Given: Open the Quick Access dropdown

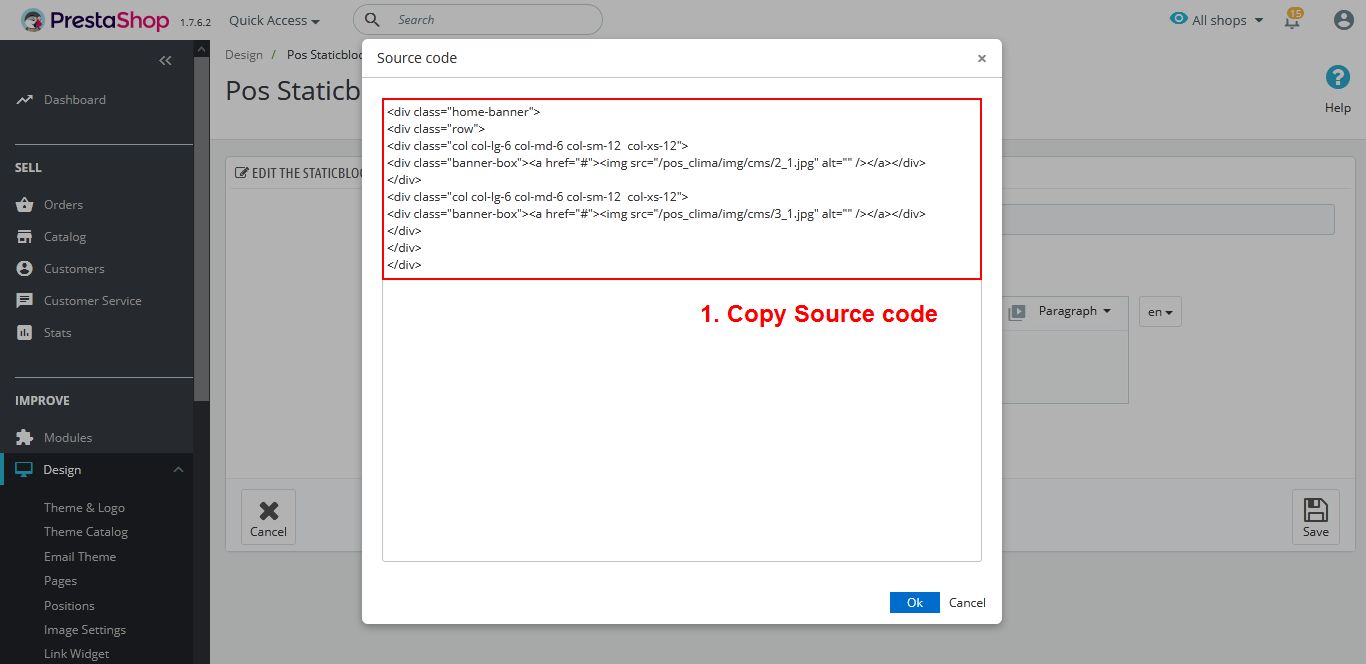Looking at the screenshot, I should click(x=274, y=20).
